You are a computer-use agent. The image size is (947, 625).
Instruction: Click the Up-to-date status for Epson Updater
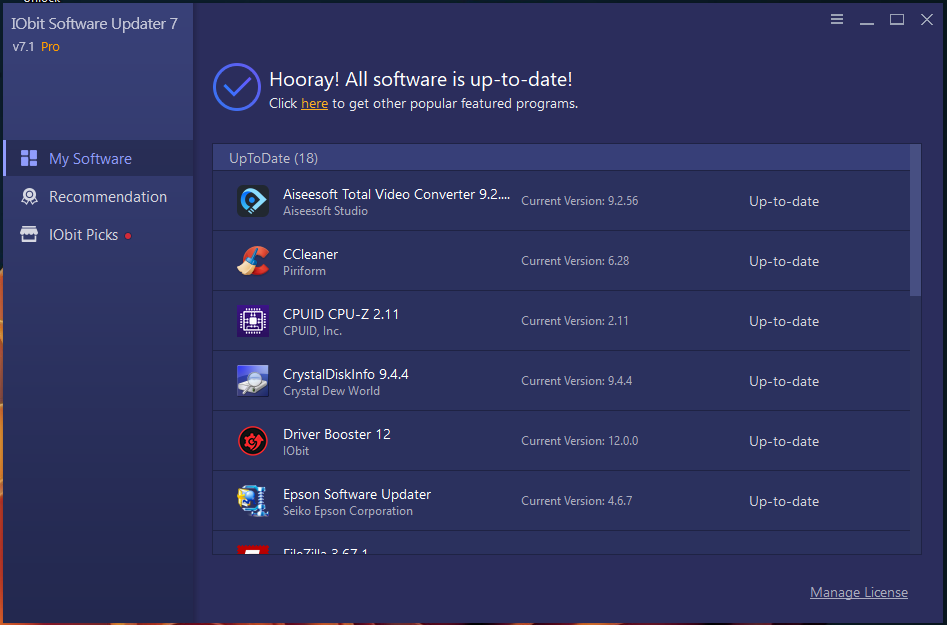coord(784,501)
